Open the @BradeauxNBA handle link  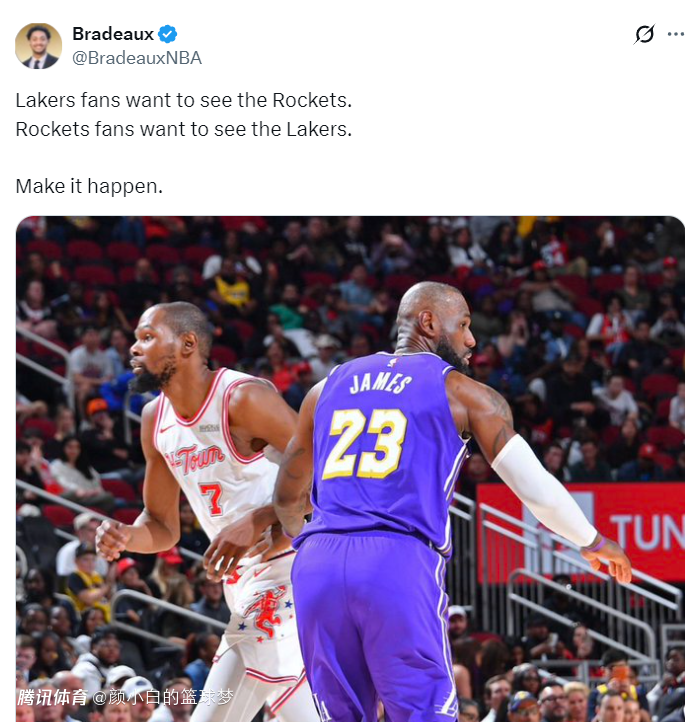(137, 58)
